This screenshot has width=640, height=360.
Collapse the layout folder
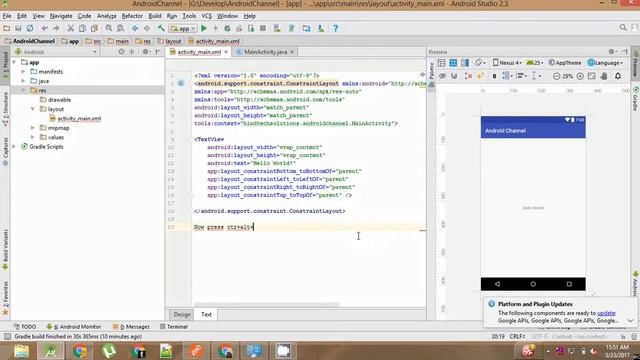(x=33, y=109)
